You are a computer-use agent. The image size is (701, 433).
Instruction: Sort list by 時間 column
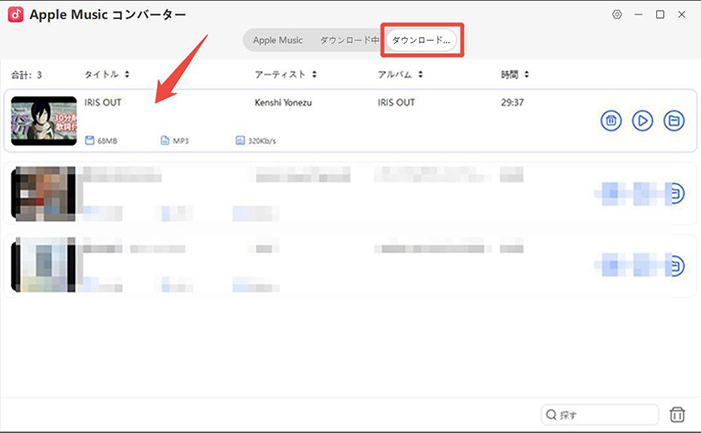point(515,75)
